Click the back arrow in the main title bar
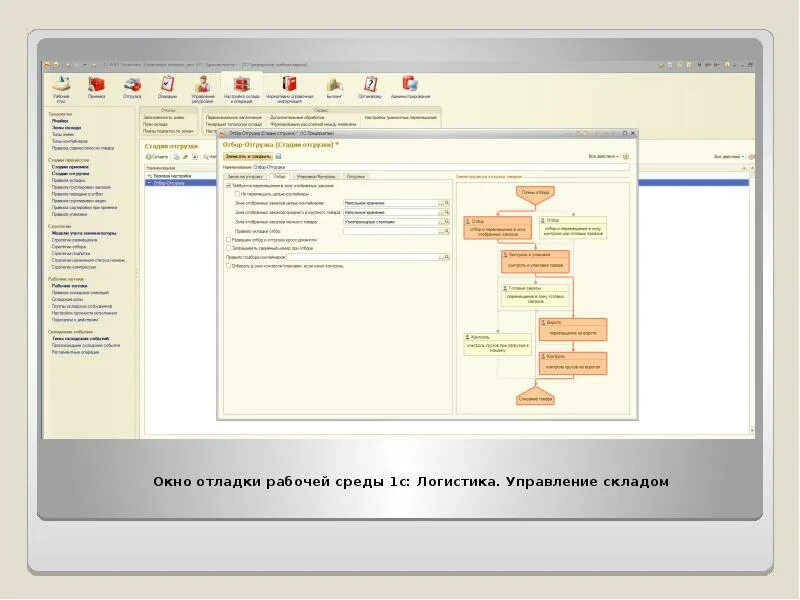Image resolution: width=800 pixels, height=600 pixels. coord(67,65)
